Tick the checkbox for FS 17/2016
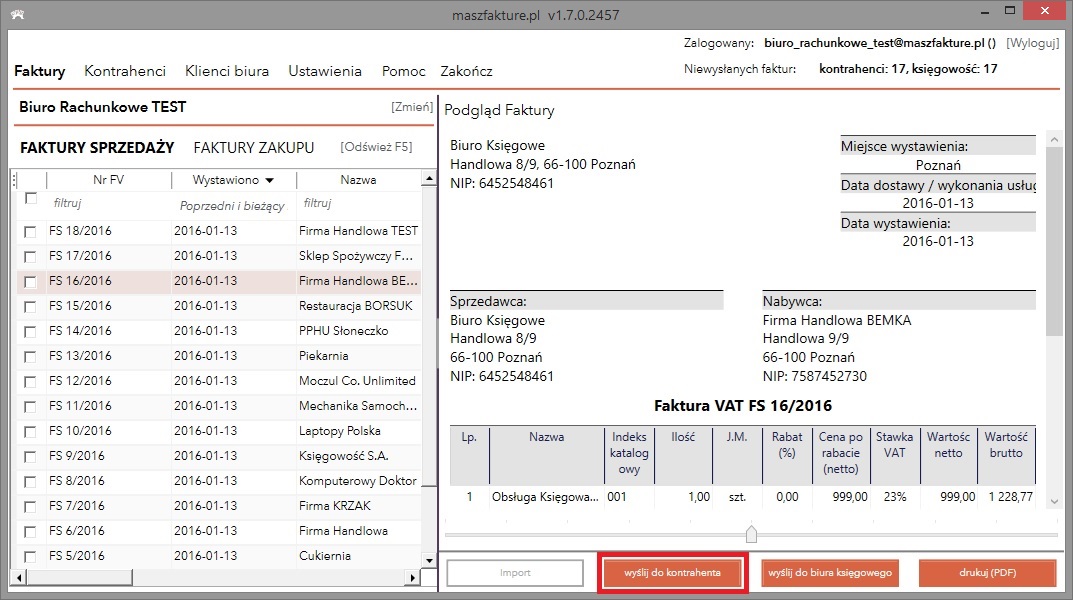 tap(30, 257)
